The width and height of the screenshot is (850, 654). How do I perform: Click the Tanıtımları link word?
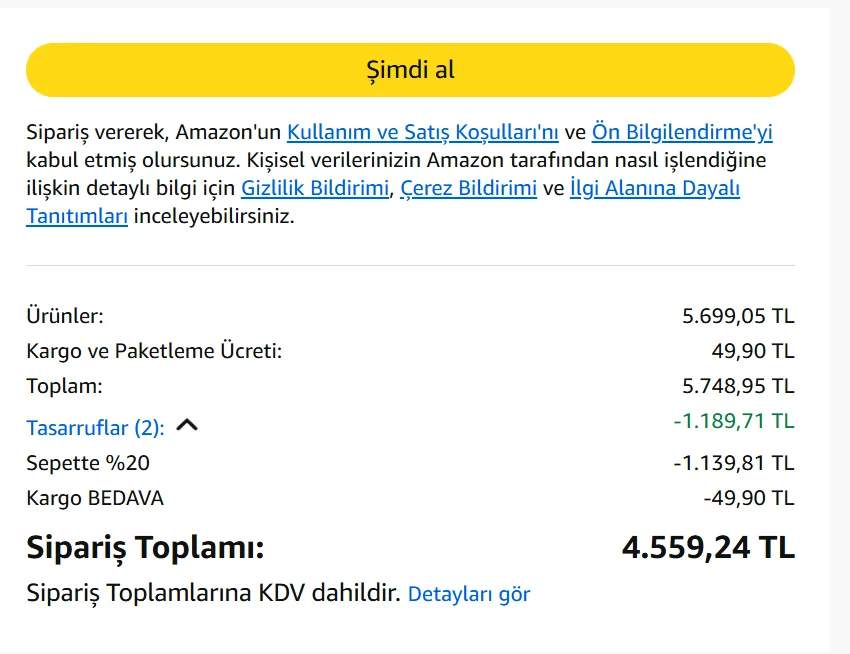(x=77, y=216)
